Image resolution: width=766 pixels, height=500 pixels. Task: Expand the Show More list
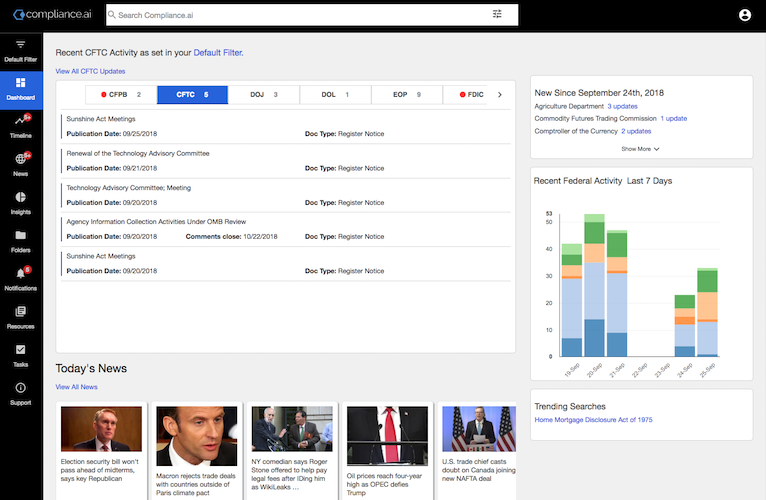640,149
